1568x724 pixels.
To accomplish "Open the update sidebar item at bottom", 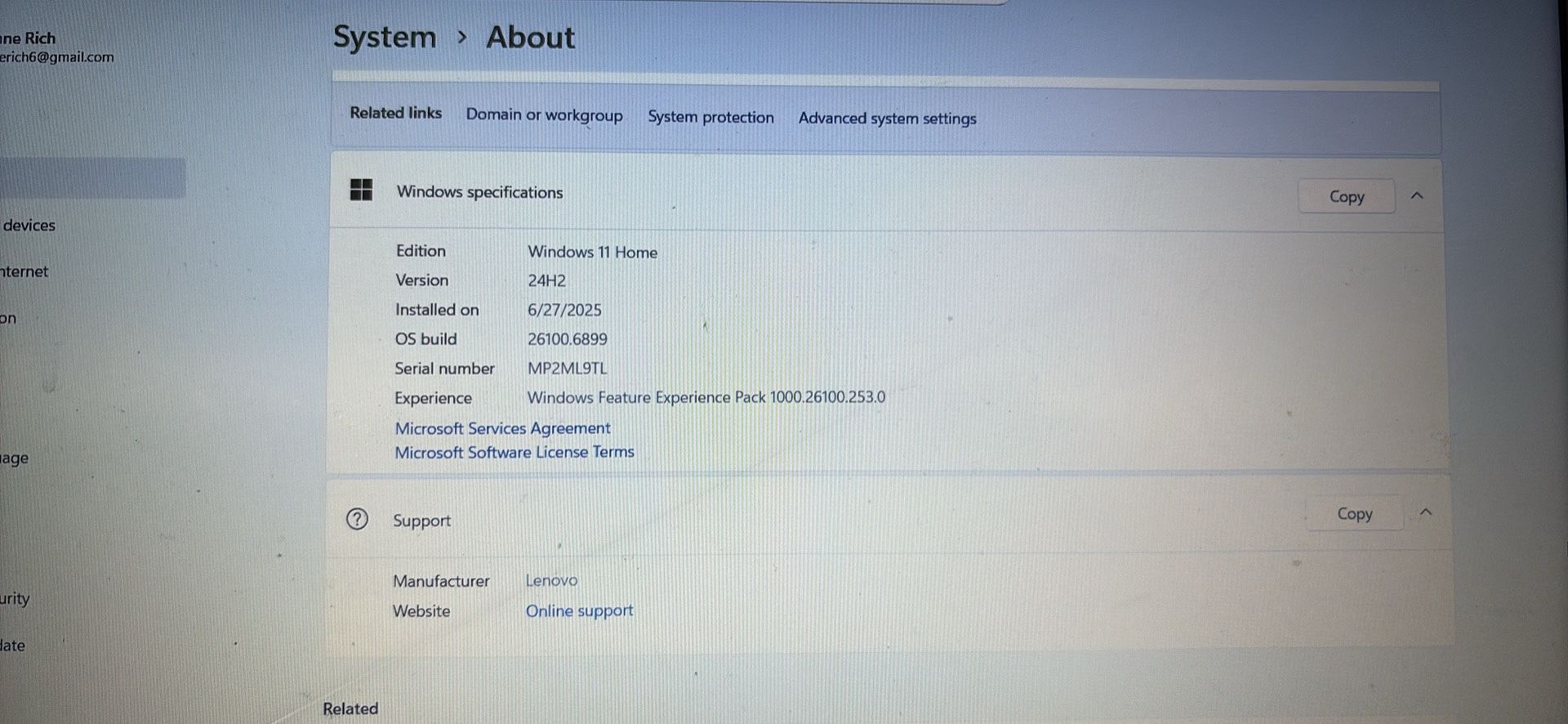I will click(x=13, y=645).
